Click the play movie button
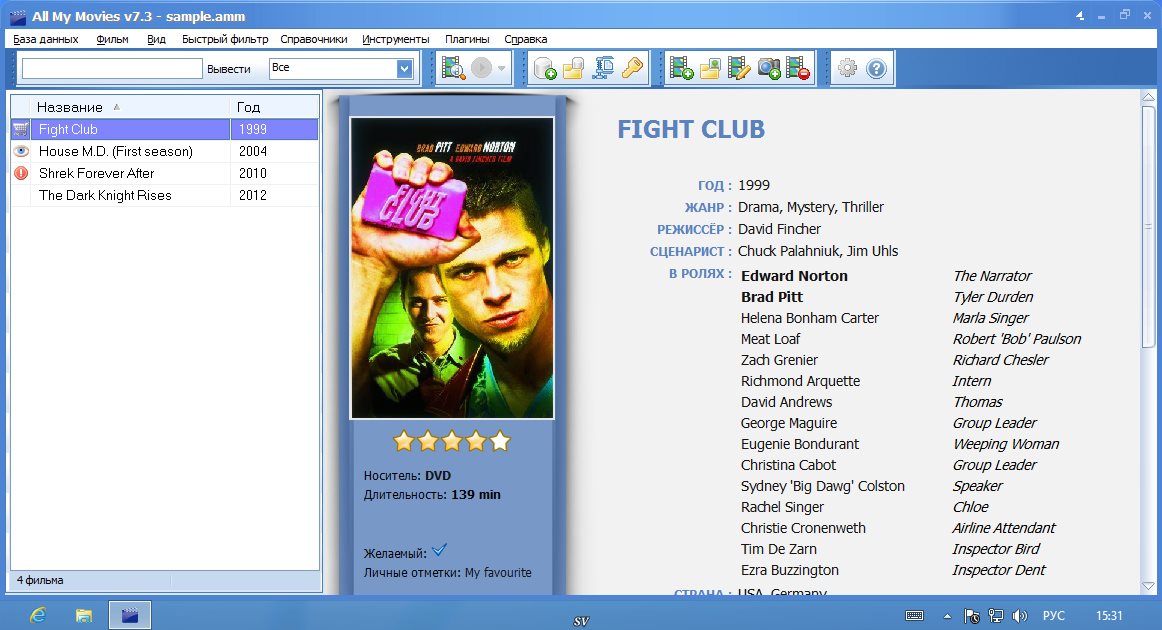The image size is (1162, 630). tap(482, 68)
